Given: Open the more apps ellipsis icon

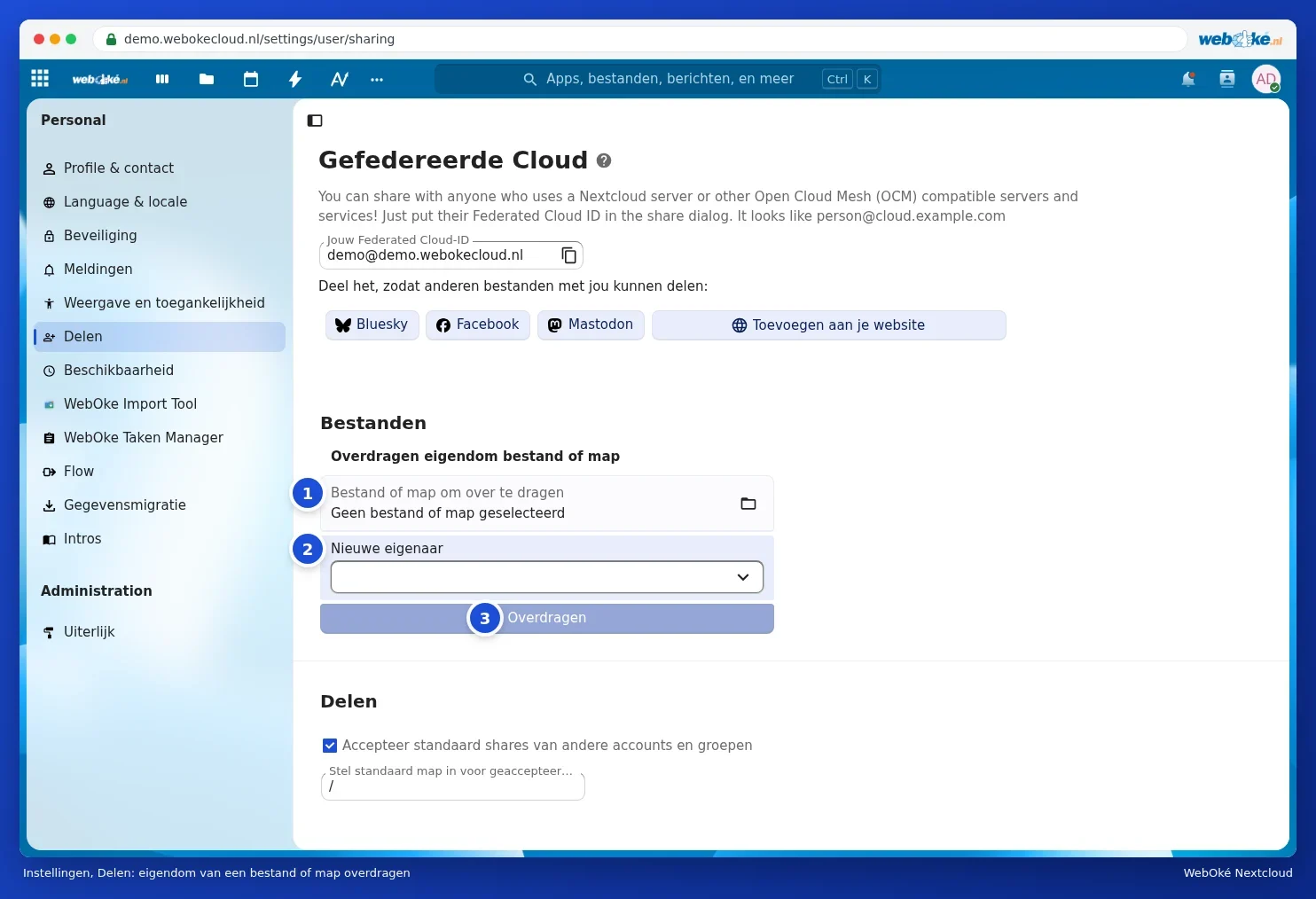Looking at the screenshot, I should pos(377,79).
